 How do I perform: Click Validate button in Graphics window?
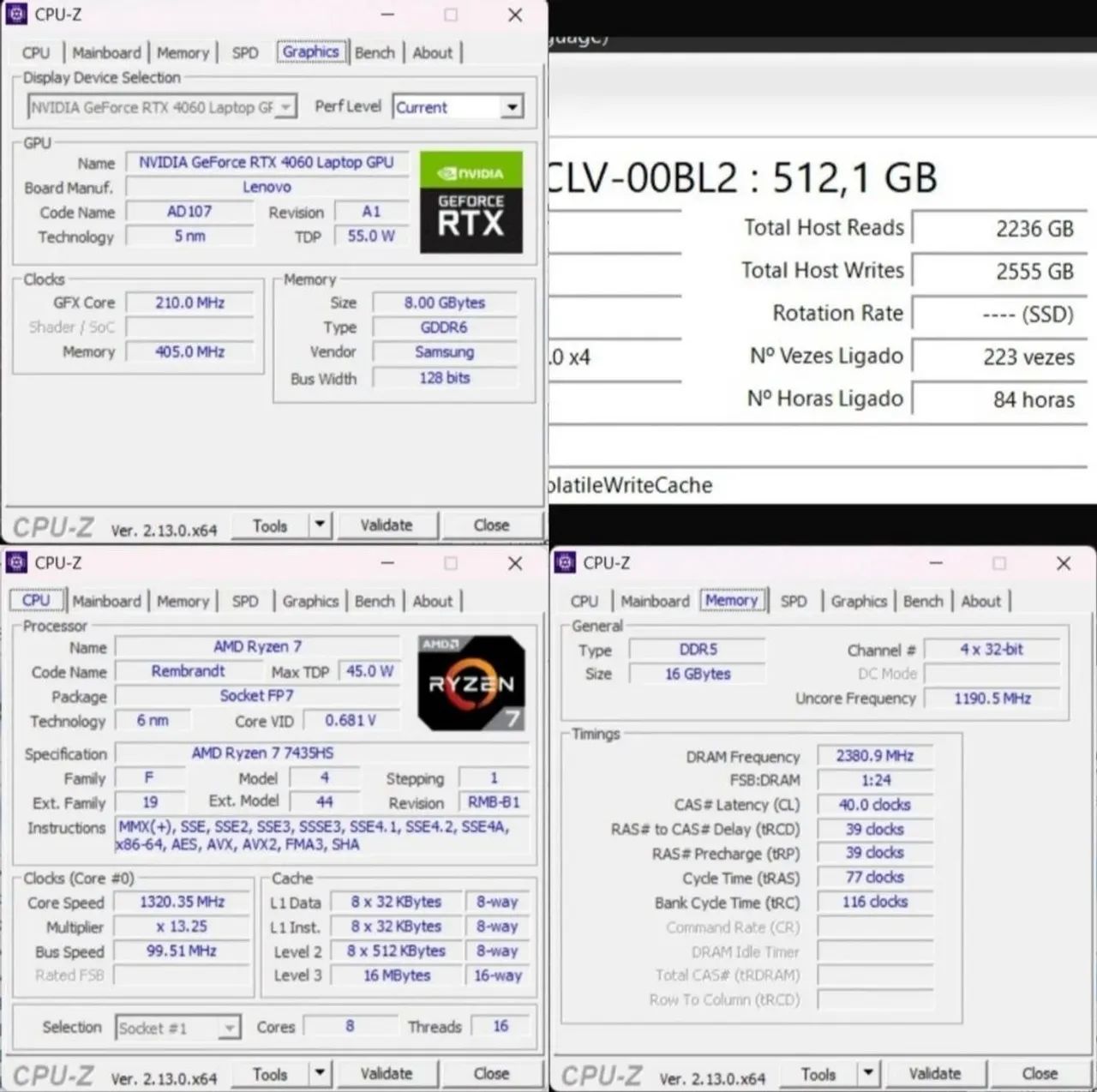(x=387, y=525)
